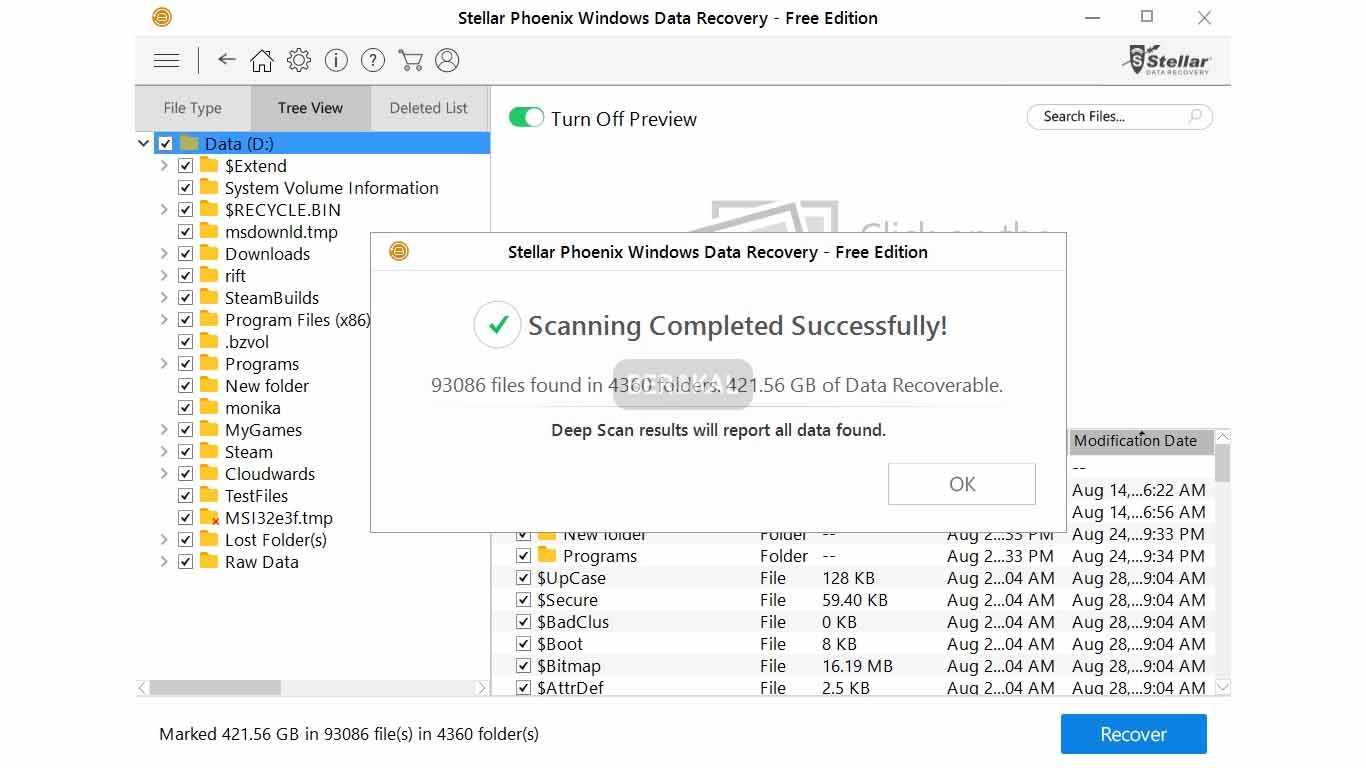This screenshot has width=1366, height=768.
Task: Click the file list vertical scrollbar thumb
Action: click(1222, 463)
